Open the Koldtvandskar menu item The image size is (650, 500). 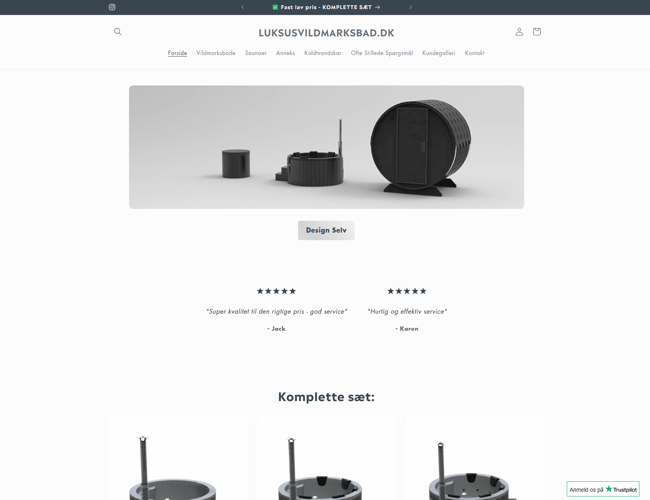click(323, 53)
